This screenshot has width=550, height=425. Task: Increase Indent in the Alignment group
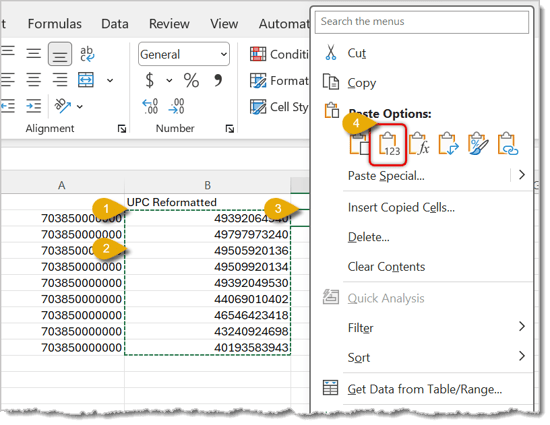pyautogui.click(x=34, y=106)
